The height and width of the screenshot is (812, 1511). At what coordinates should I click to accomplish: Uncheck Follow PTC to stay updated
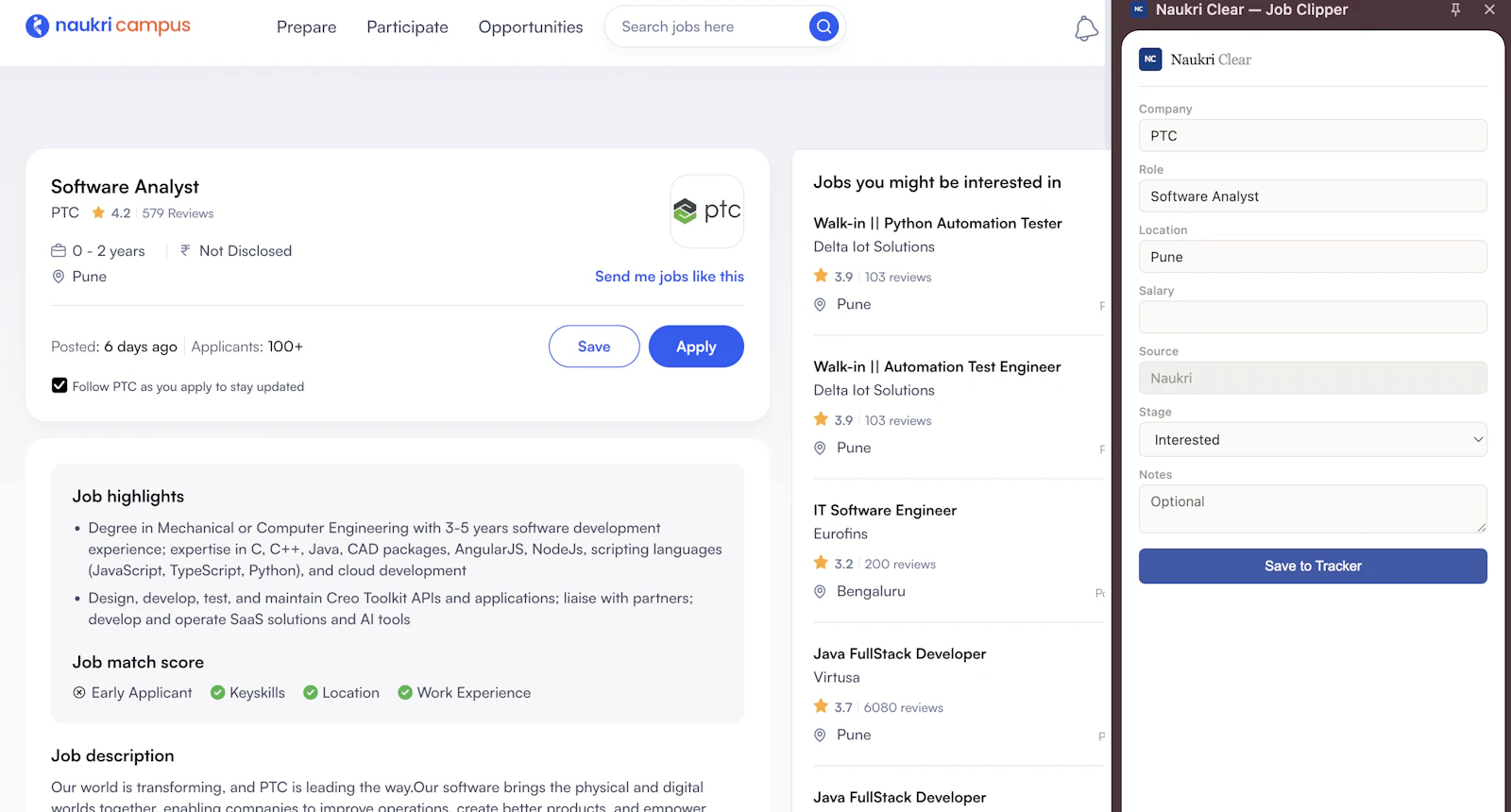click(x=59, y=385)
